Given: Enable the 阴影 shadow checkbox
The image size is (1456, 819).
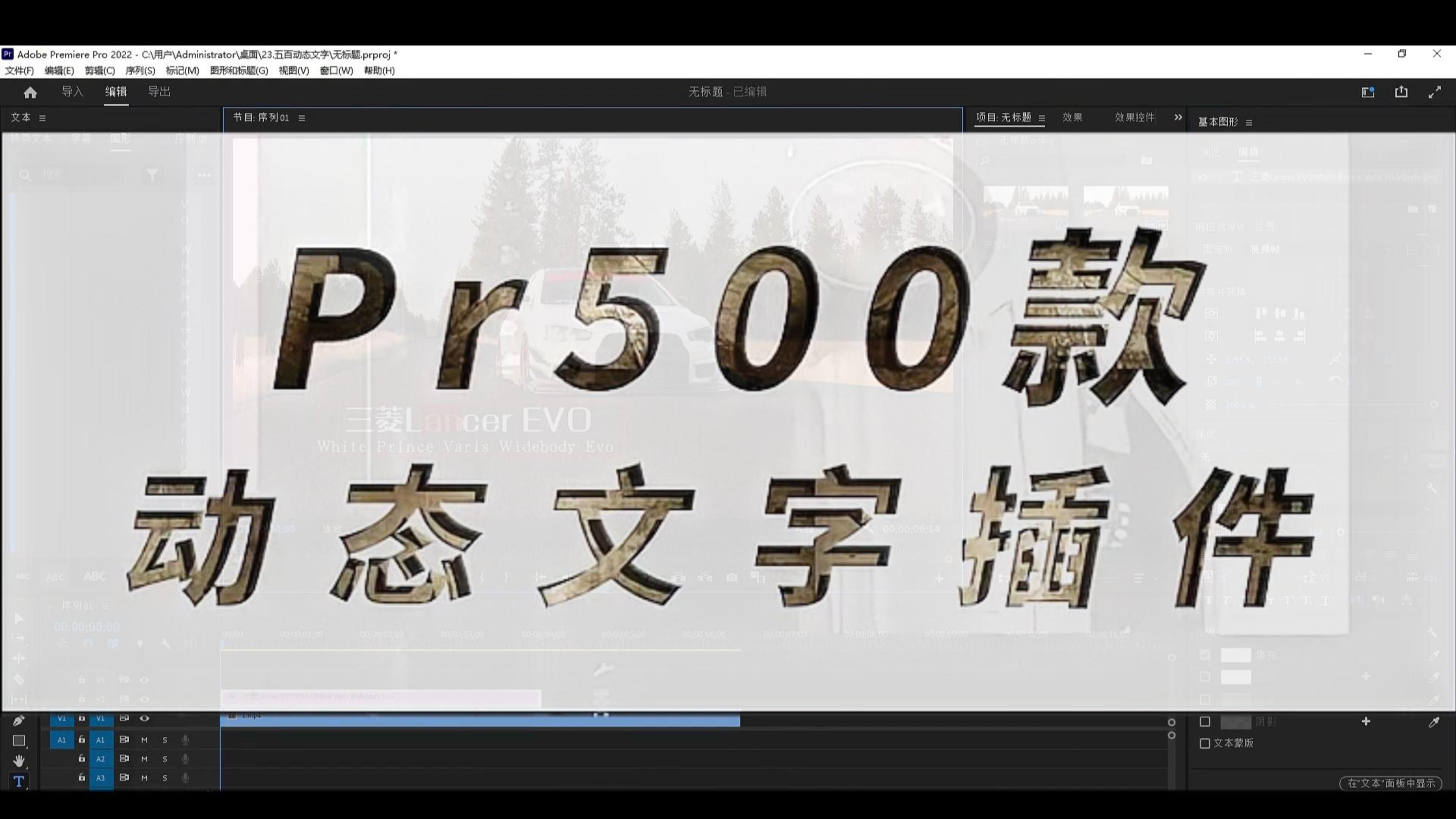Looking at the screenshot, I should 1205,722.
